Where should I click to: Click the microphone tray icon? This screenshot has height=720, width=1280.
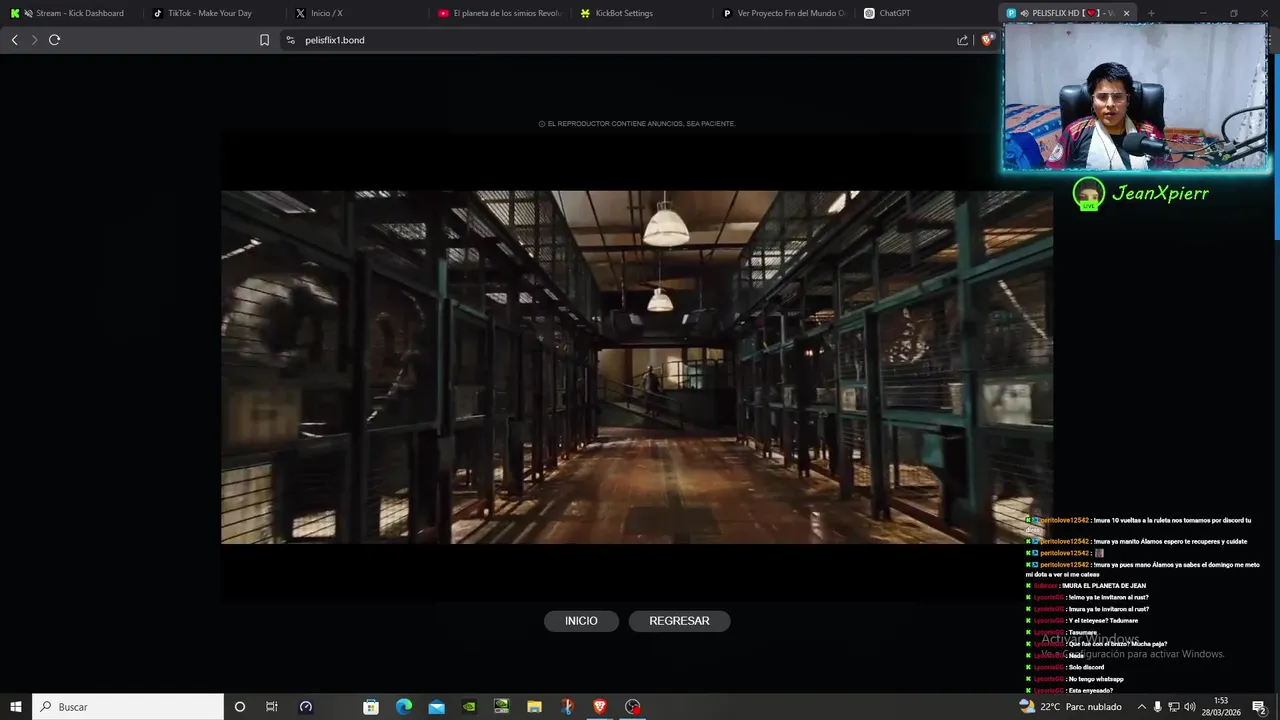tap(1158, 707)
